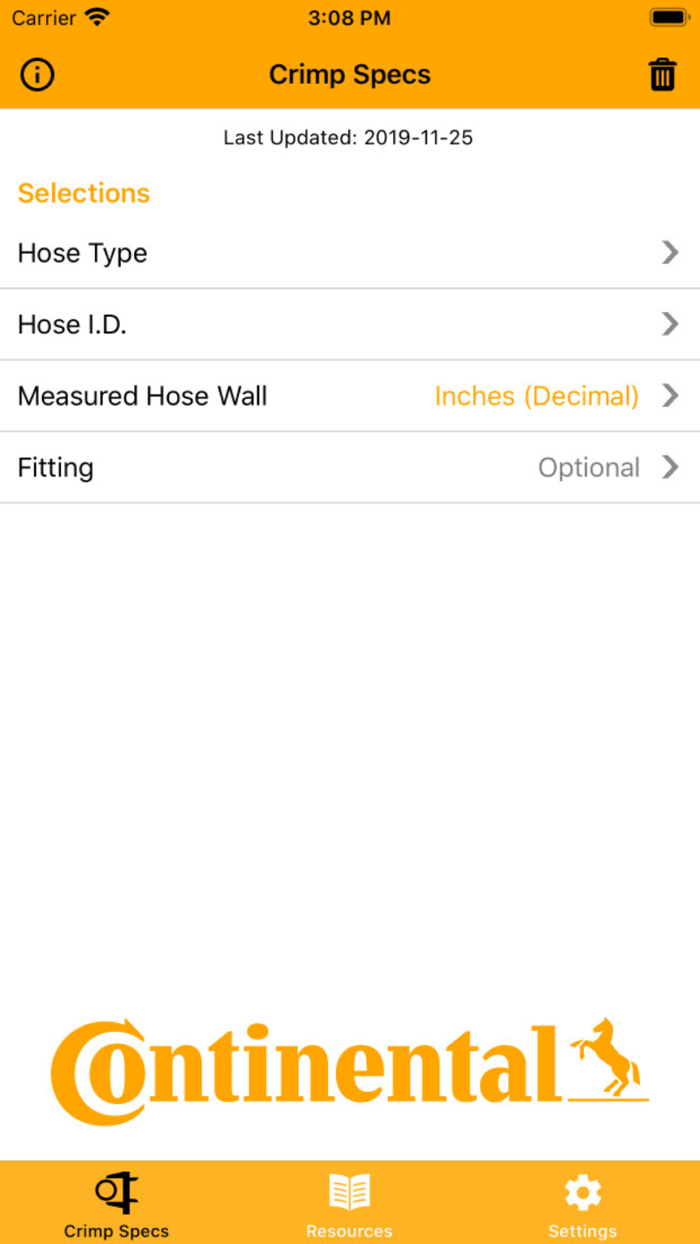Tap the Last Updated 2019-11-25 text

click(348, 138)
